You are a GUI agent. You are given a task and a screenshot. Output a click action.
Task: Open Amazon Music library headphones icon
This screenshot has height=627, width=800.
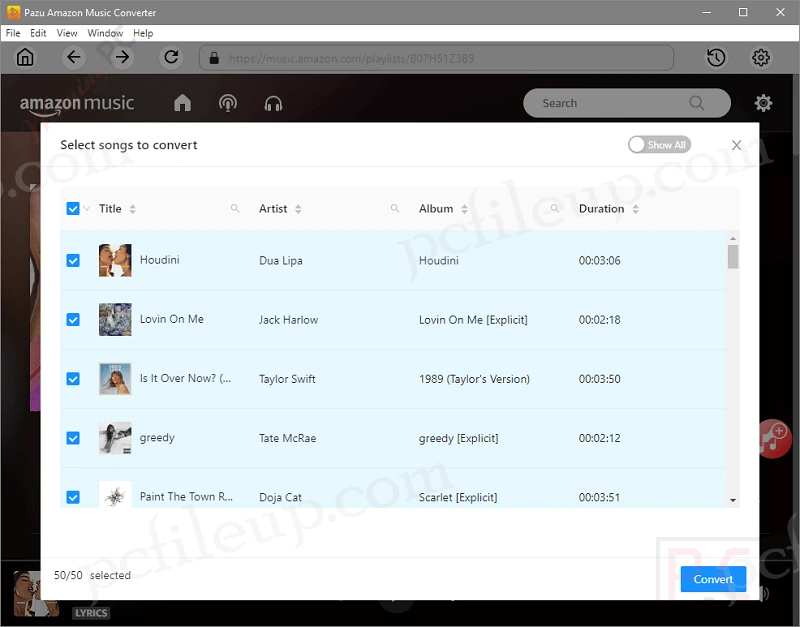[x=273, y=103]
